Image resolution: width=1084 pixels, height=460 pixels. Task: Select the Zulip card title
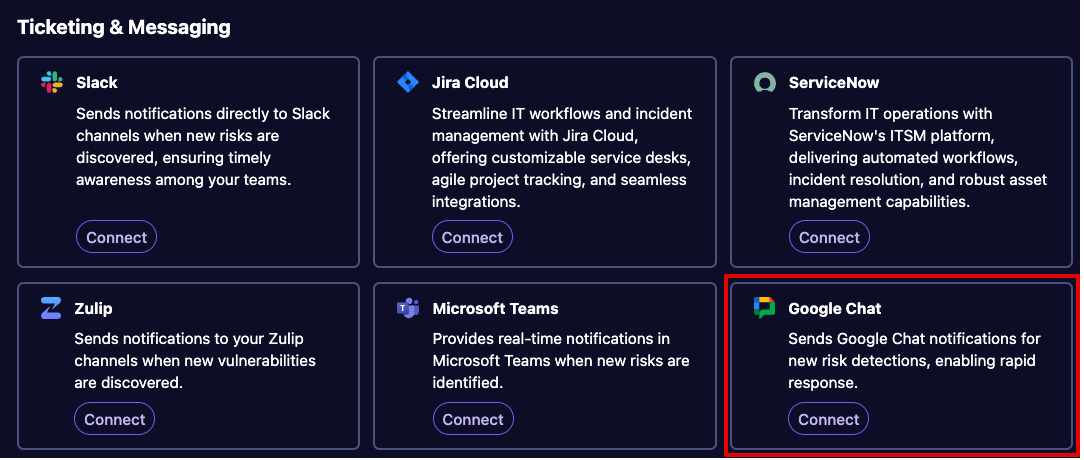point(93,309)
